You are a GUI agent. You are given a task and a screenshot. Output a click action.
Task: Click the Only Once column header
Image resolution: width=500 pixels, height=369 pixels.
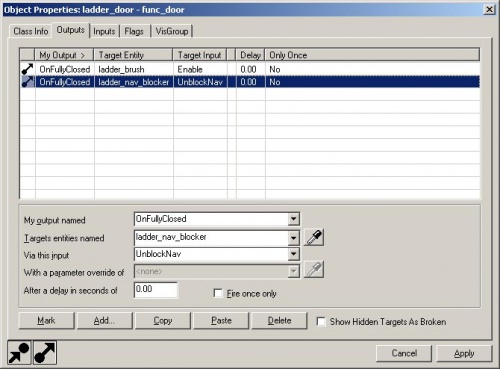[372, 55]
